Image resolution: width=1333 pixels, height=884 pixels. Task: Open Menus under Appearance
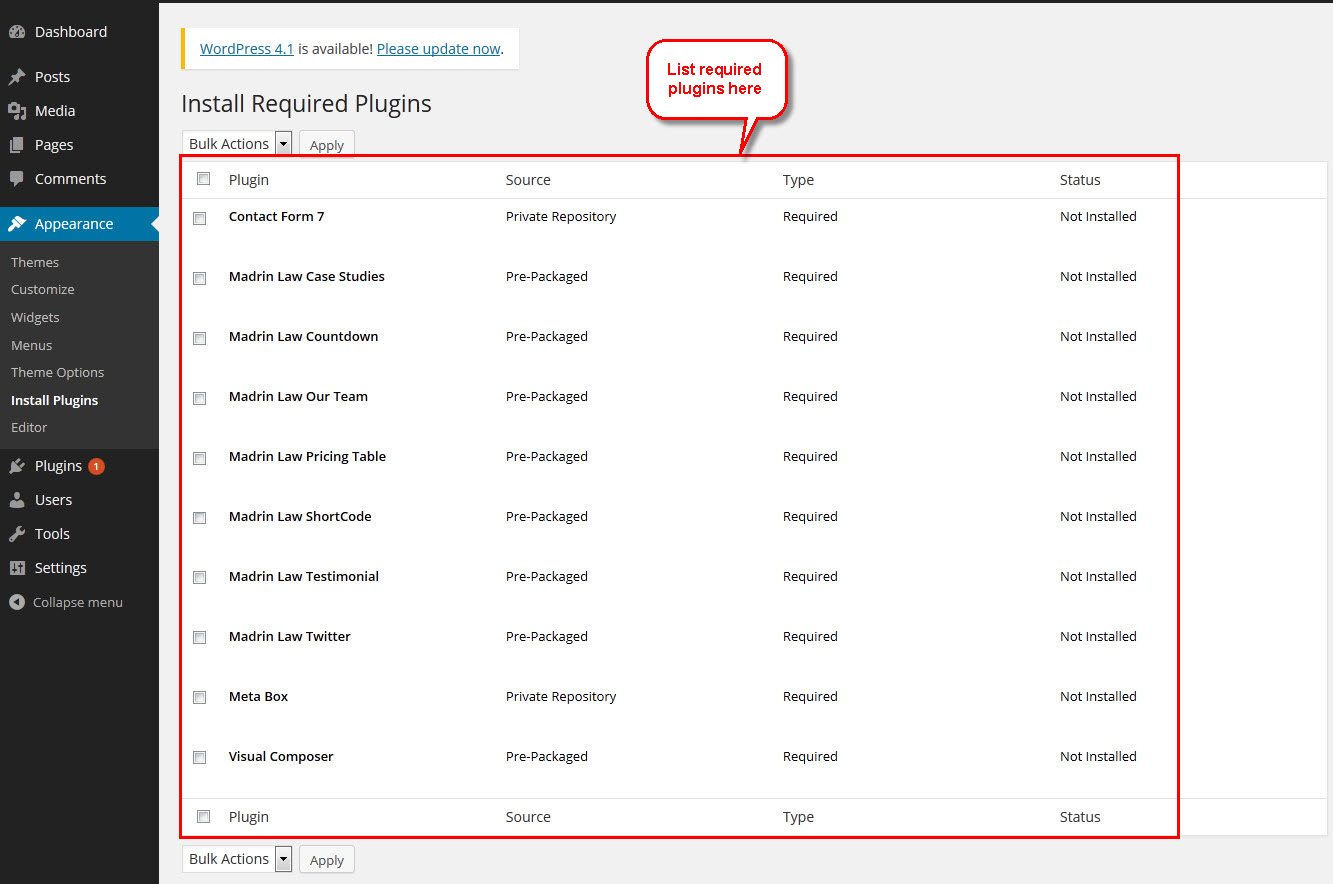click(x=31, y=345)
